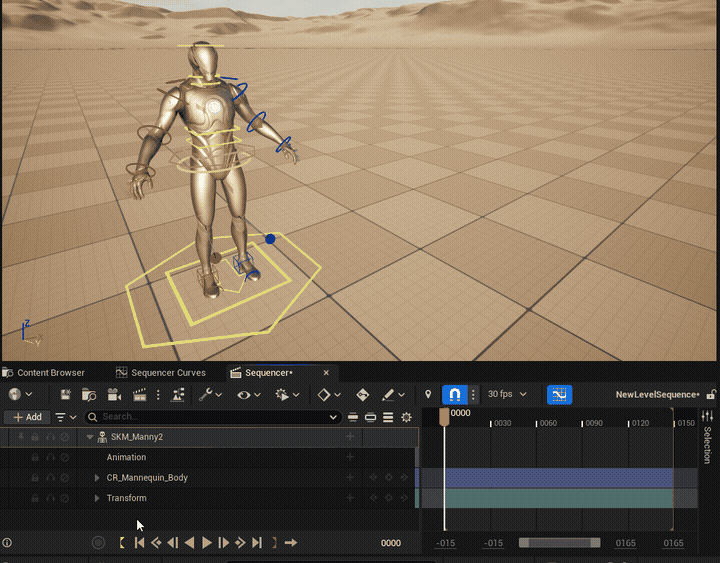
Task: Click the Sequencer settings gear icon
Action: tap(406, 417)
